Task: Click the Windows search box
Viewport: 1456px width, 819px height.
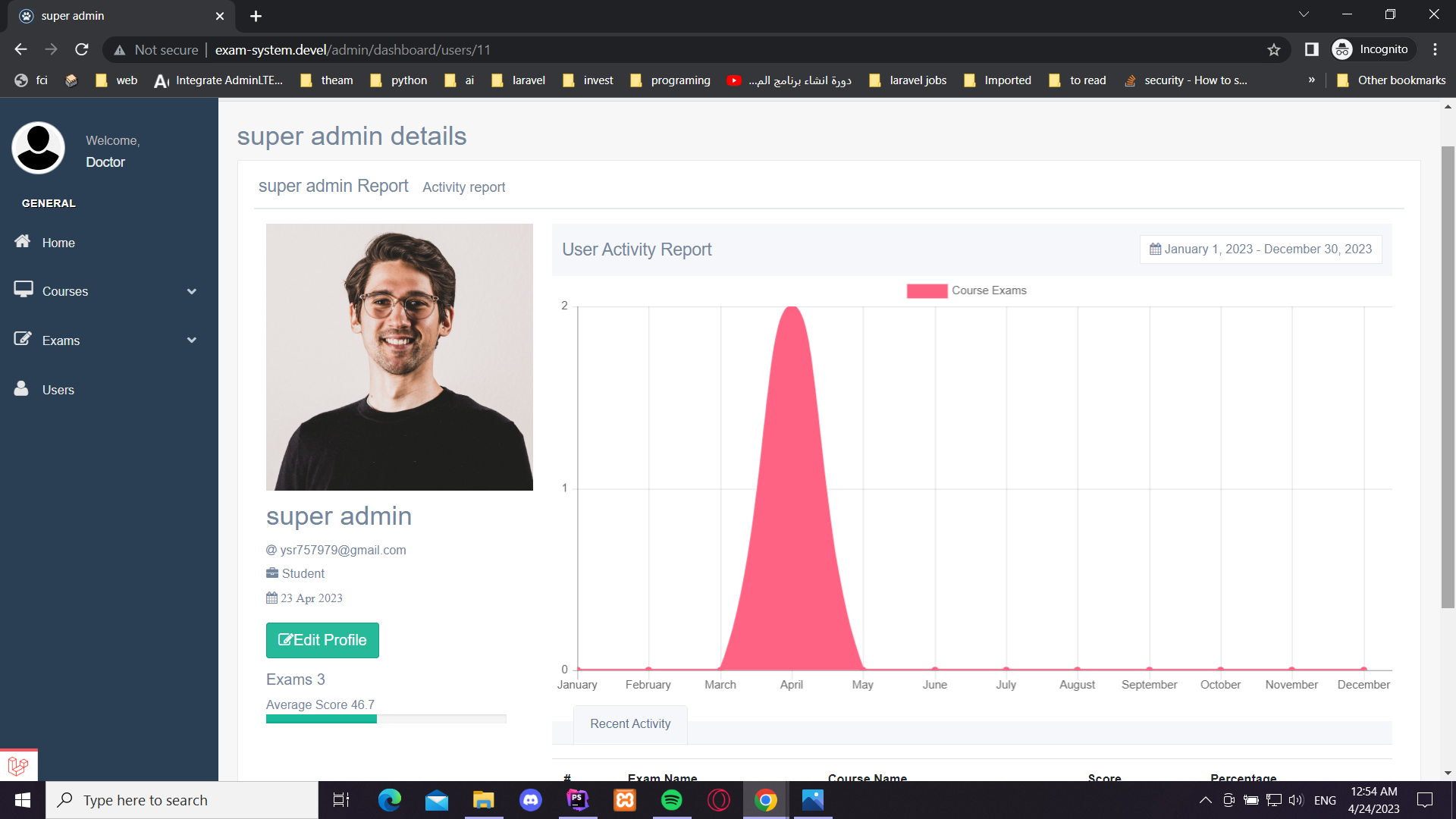Action: [x=182, y=800]
